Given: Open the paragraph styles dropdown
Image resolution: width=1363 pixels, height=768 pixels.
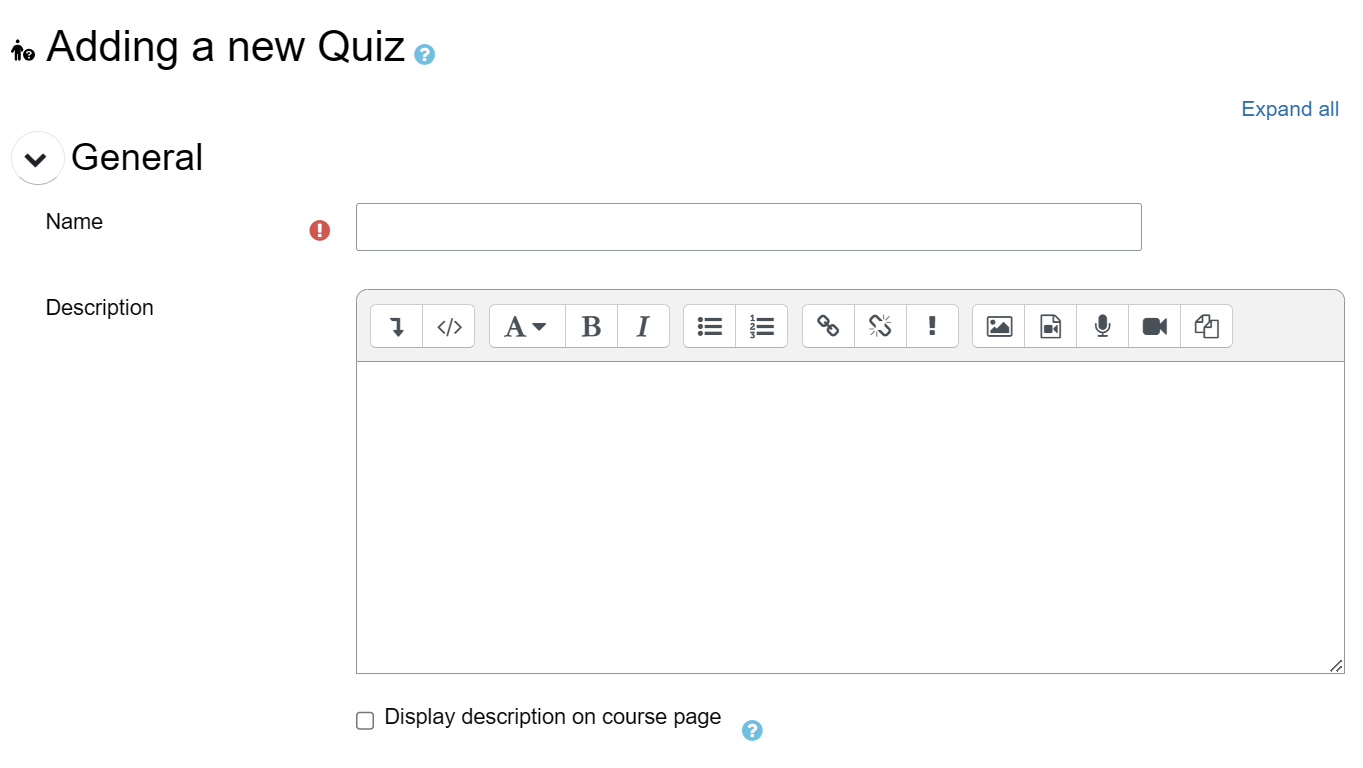Looking at the screenshot, I should click(527, 326).
